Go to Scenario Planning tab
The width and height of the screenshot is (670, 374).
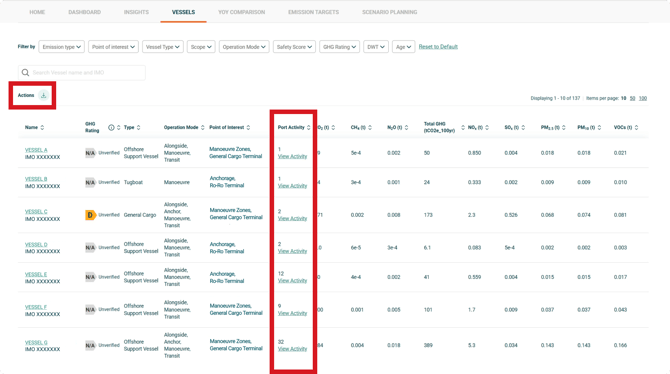[x=390, y=12]
